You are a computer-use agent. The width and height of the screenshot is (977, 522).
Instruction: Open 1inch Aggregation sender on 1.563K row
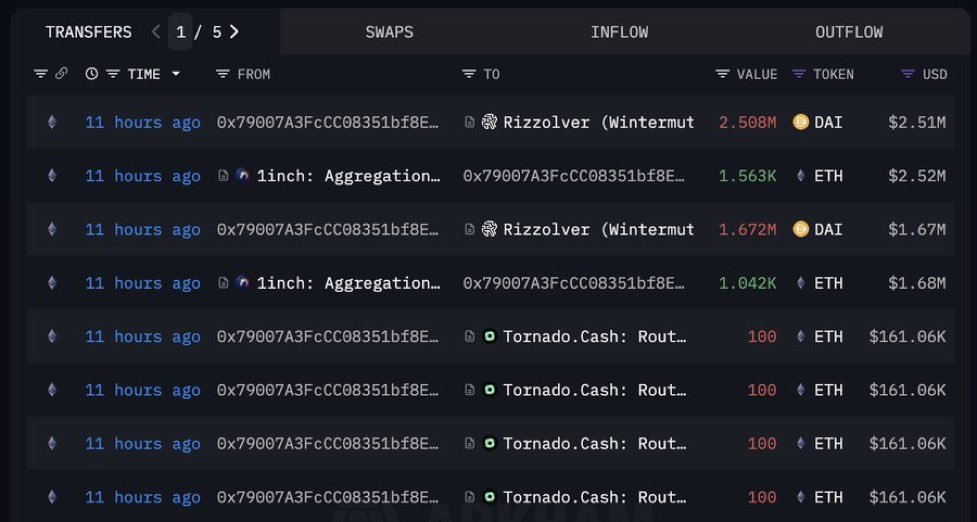click(348, 176)
